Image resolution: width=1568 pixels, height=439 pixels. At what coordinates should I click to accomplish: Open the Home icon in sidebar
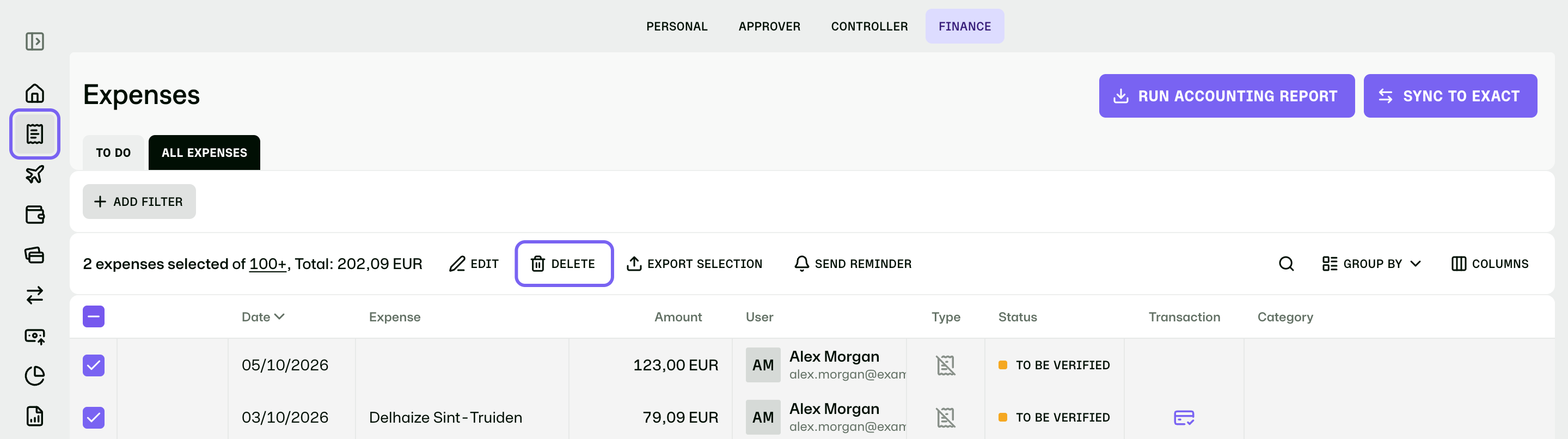pos(35,93)
